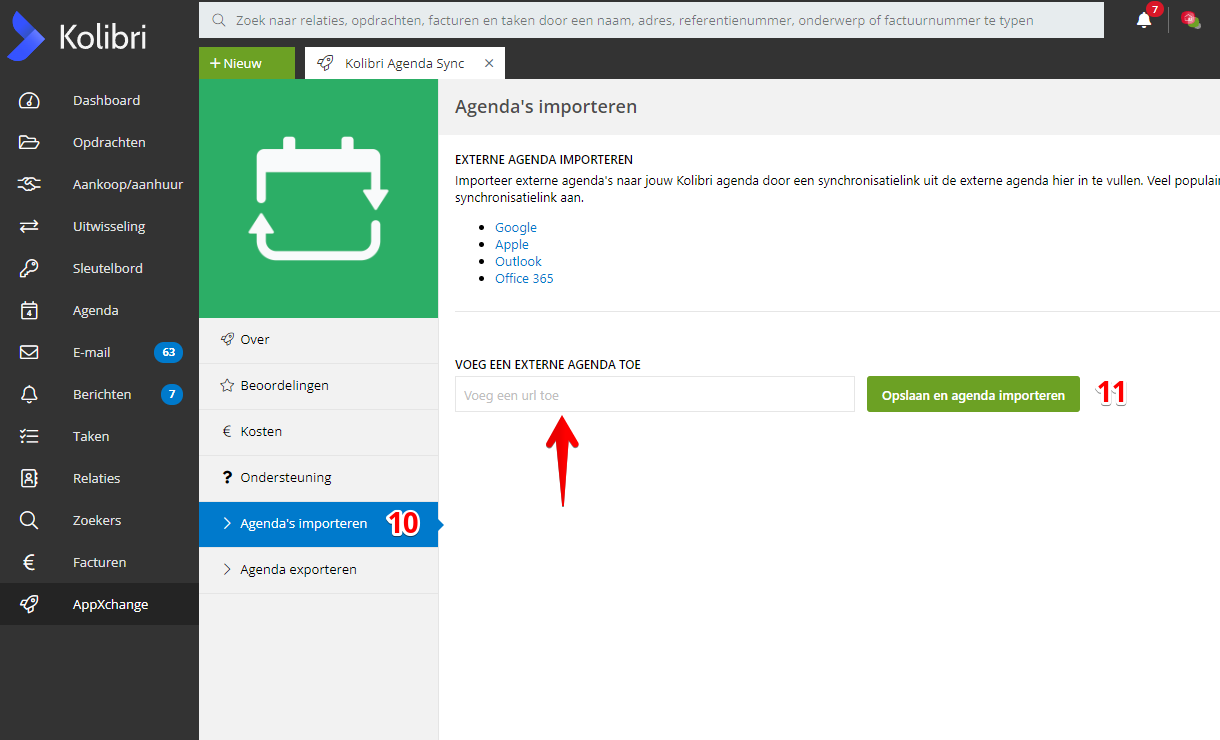Open E-mail with 63 unread

pos(99,352)
